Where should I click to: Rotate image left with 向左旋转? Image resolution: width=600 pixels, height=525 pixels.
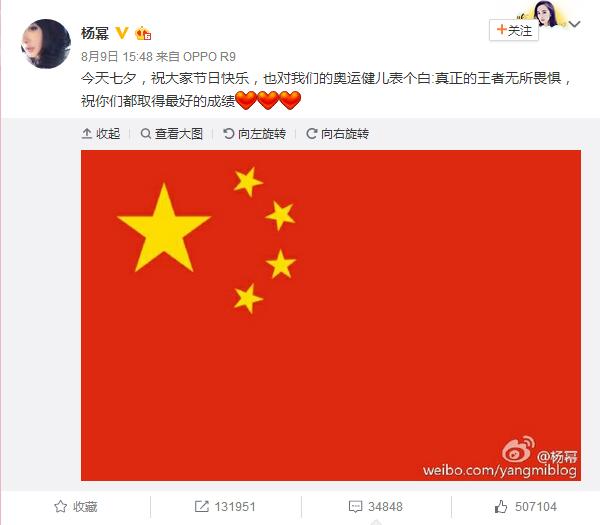click(254, 134)
